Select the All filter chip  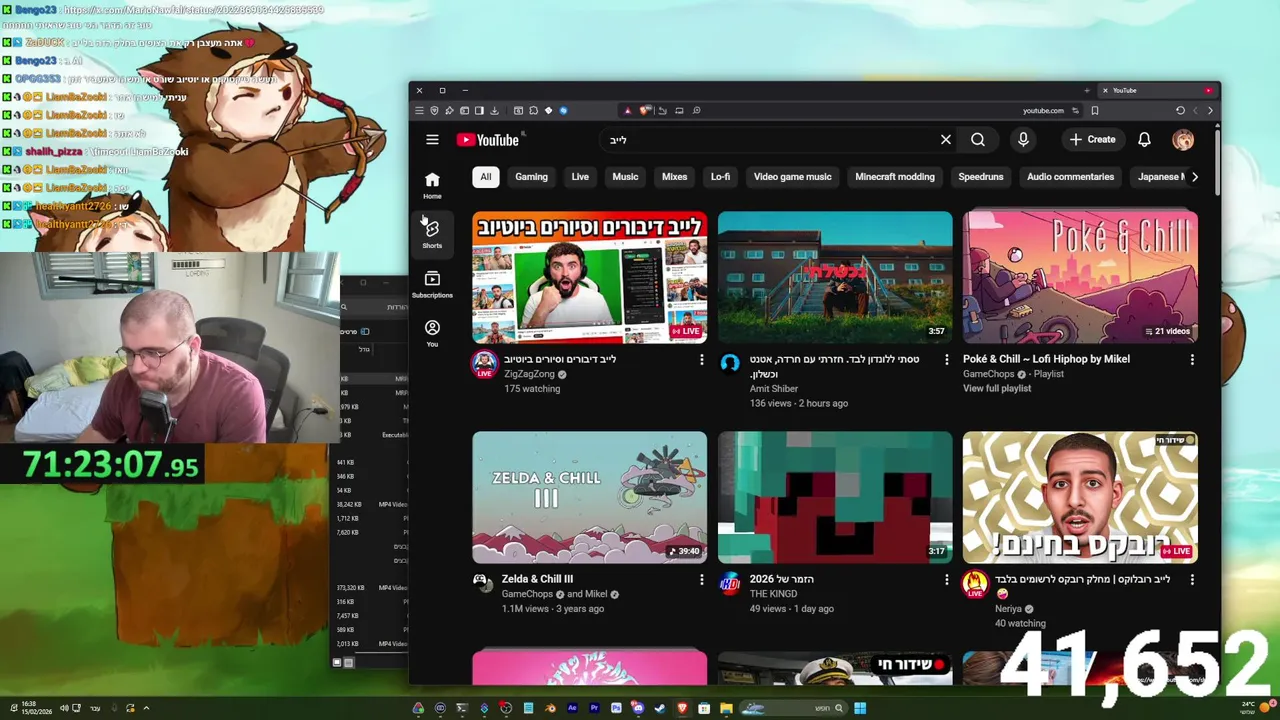[x=485, y=177]
